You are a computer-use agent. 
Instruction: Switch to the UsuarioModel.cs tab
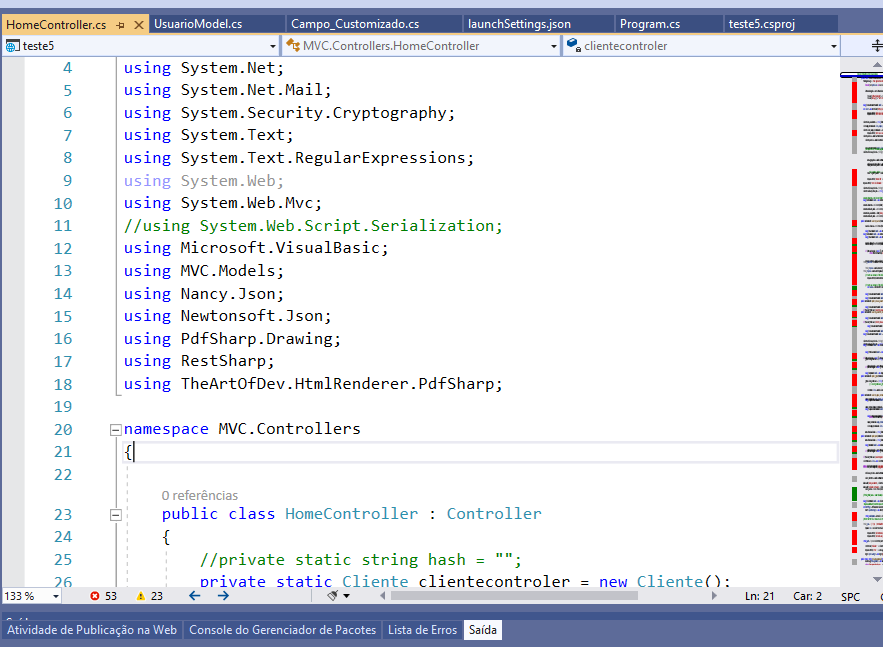[198, 24]
